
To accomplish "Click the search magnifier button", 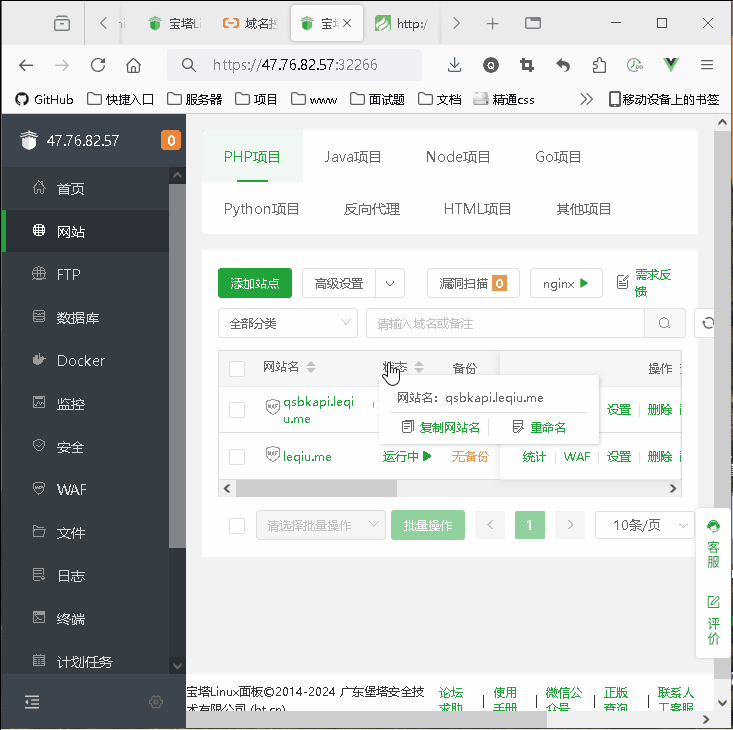I will click(664, 323).
